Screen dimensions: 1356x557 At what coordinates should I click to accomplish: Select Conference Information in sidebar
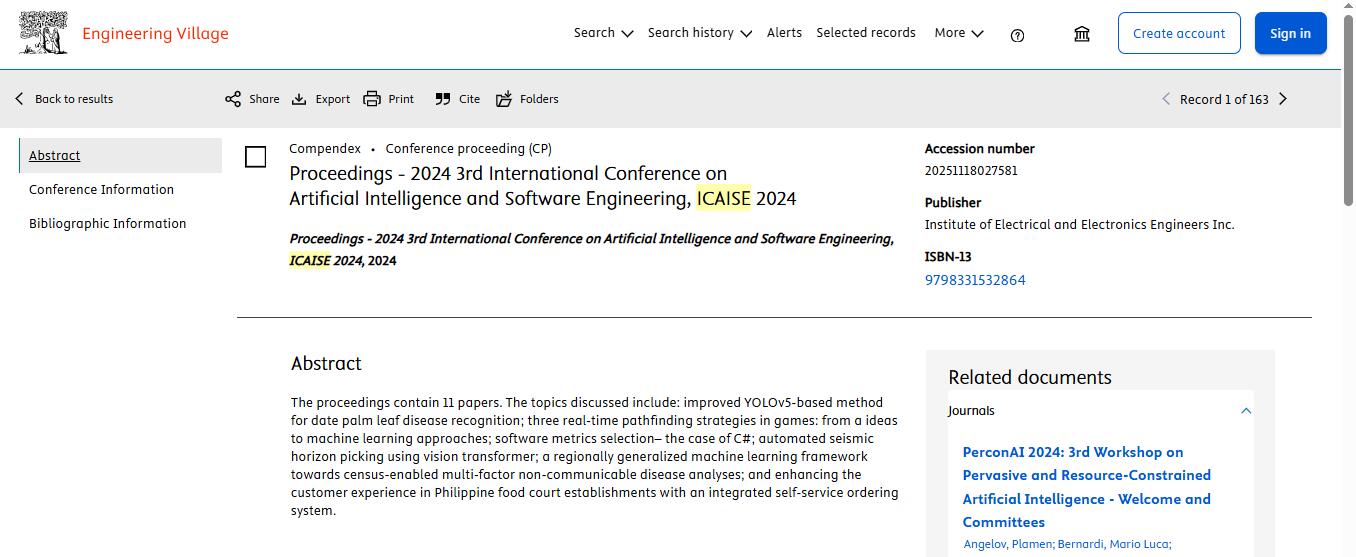(x=101, y=190)
